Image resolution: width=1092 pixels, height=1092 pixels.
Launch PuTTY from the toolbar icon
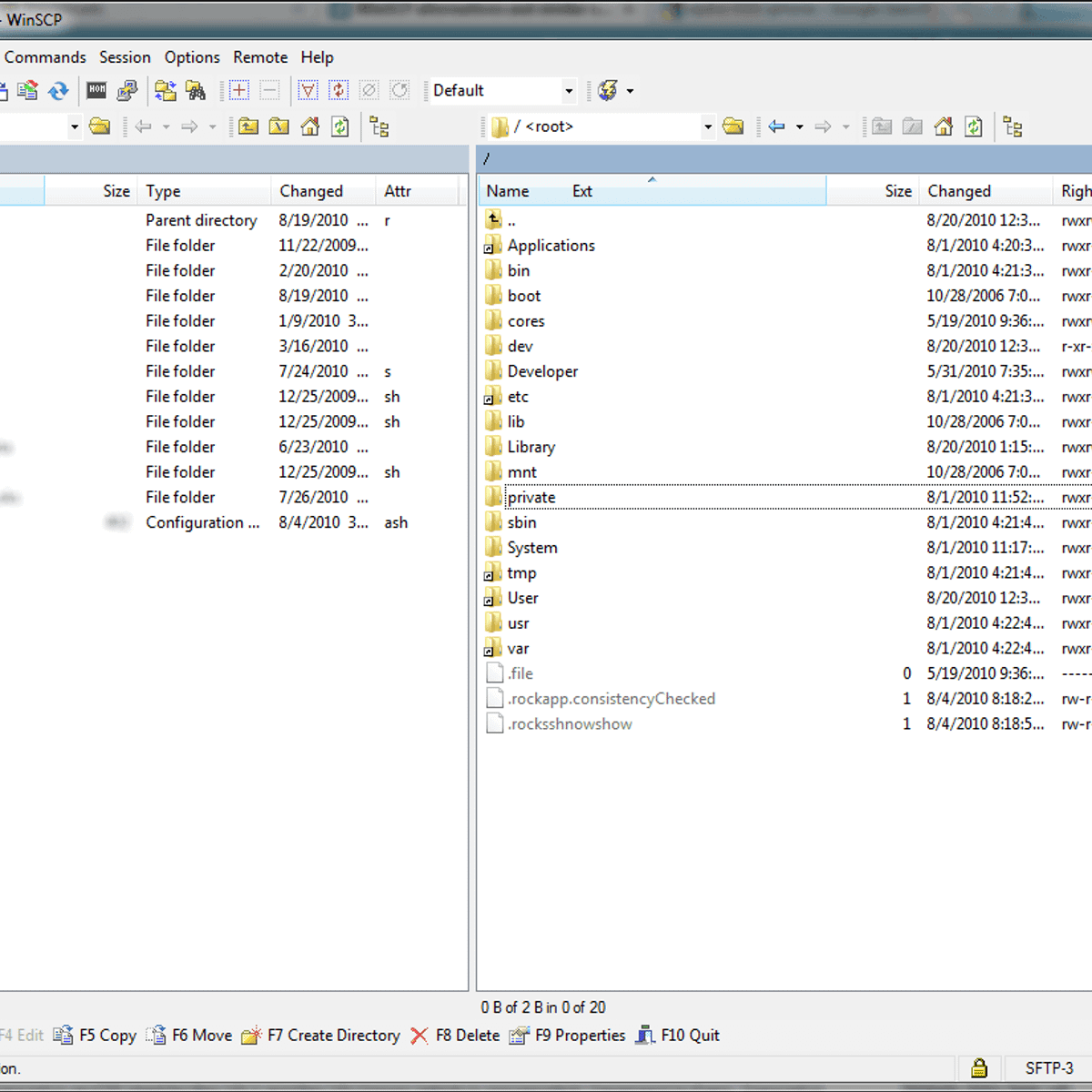tap(127, 90)
